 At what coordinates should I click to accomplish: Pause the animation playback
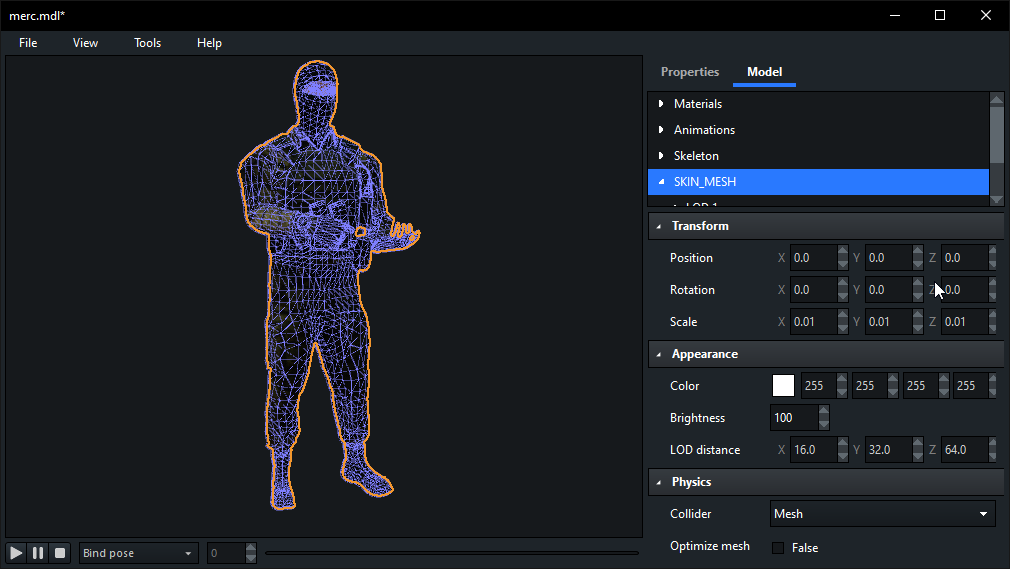[38, 553]
